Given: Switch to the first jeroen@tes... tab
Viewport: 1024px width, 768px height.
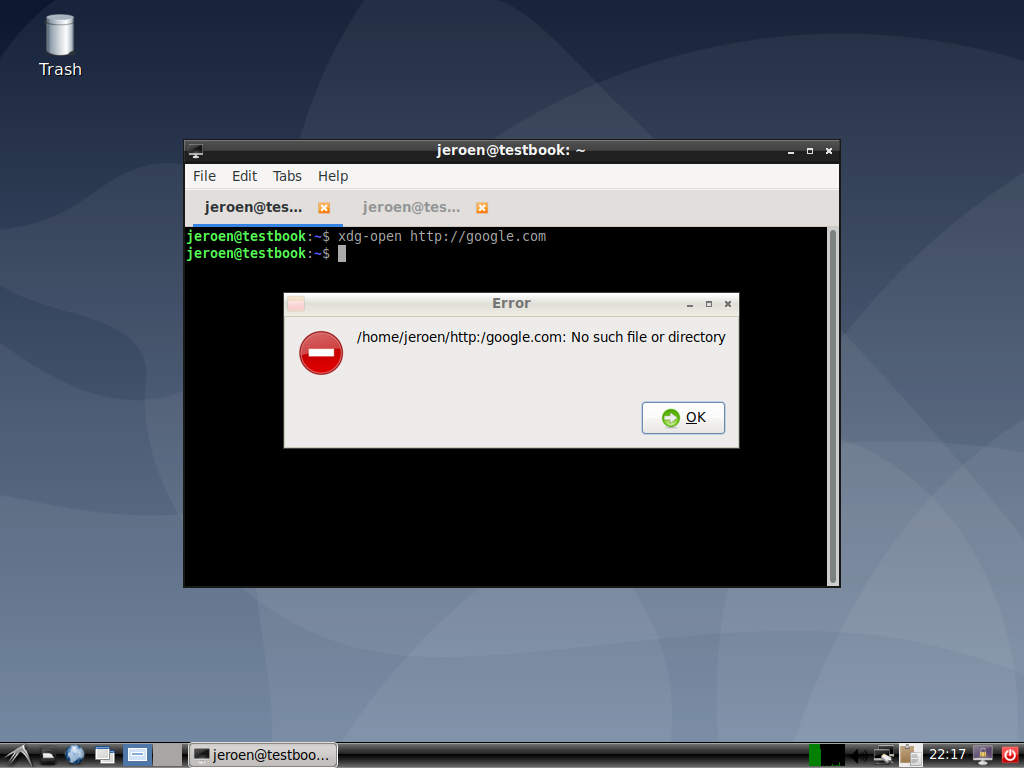Looking at the screenshot, I should click(253, 208).
